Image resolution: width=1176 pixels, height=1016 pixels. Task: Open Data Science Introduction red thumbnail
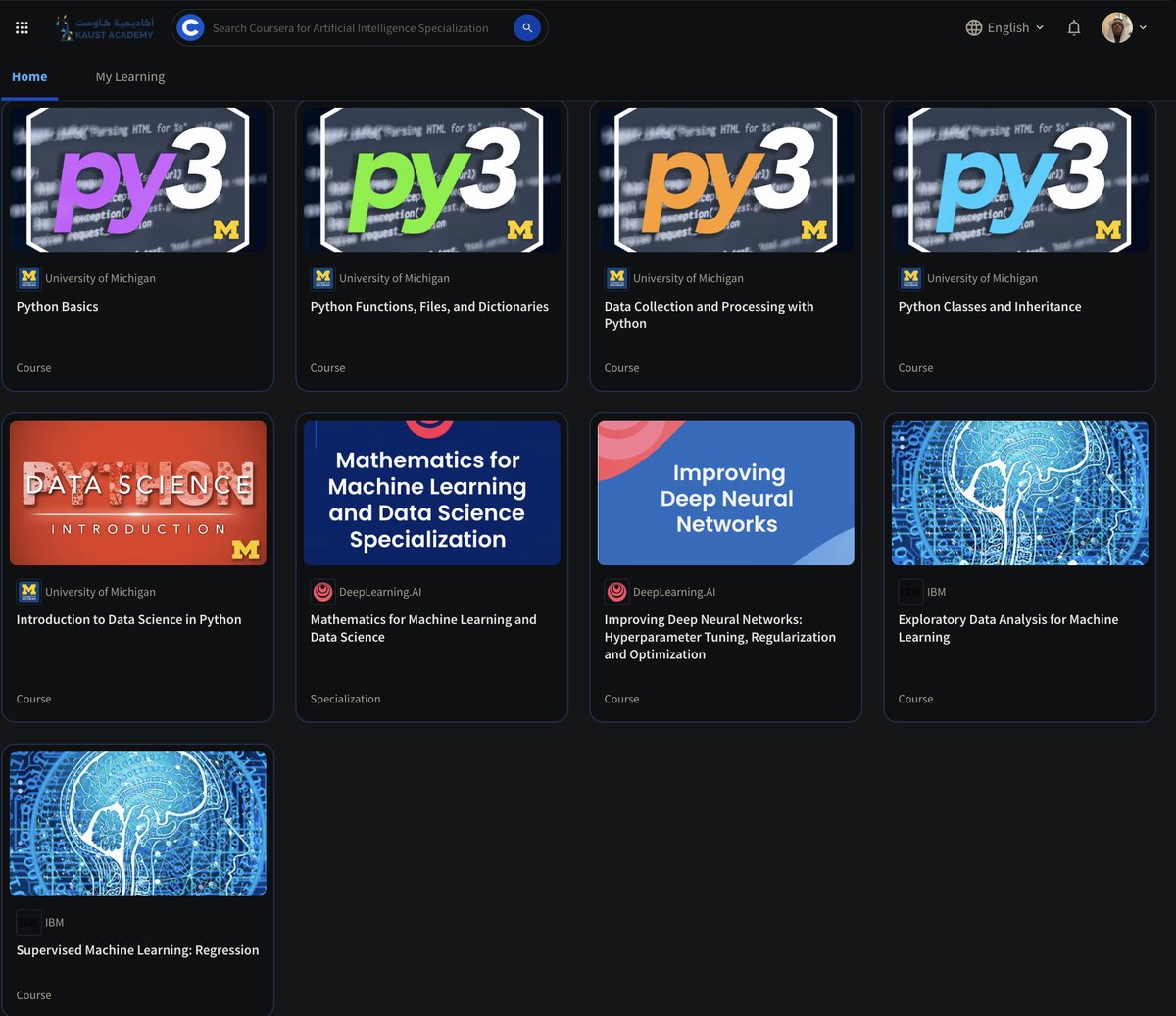[138, 493]
